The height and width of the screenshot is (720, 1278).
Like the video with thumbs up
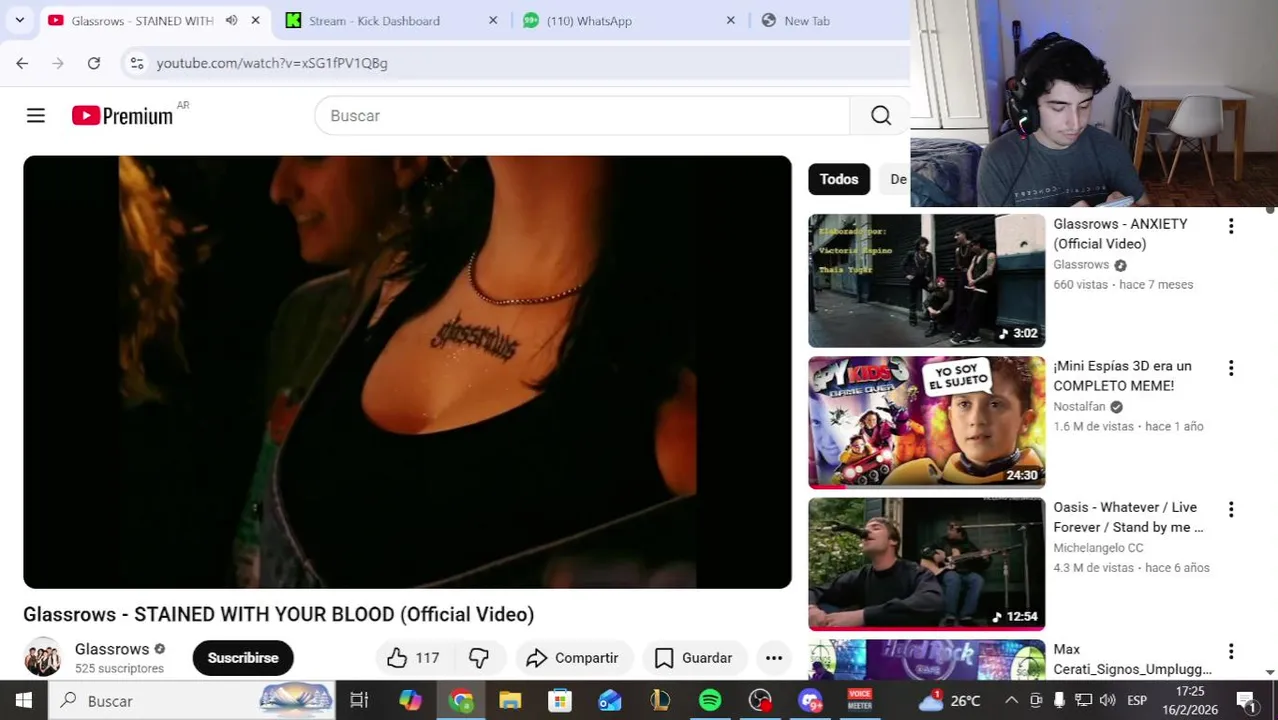click(413, 658)
